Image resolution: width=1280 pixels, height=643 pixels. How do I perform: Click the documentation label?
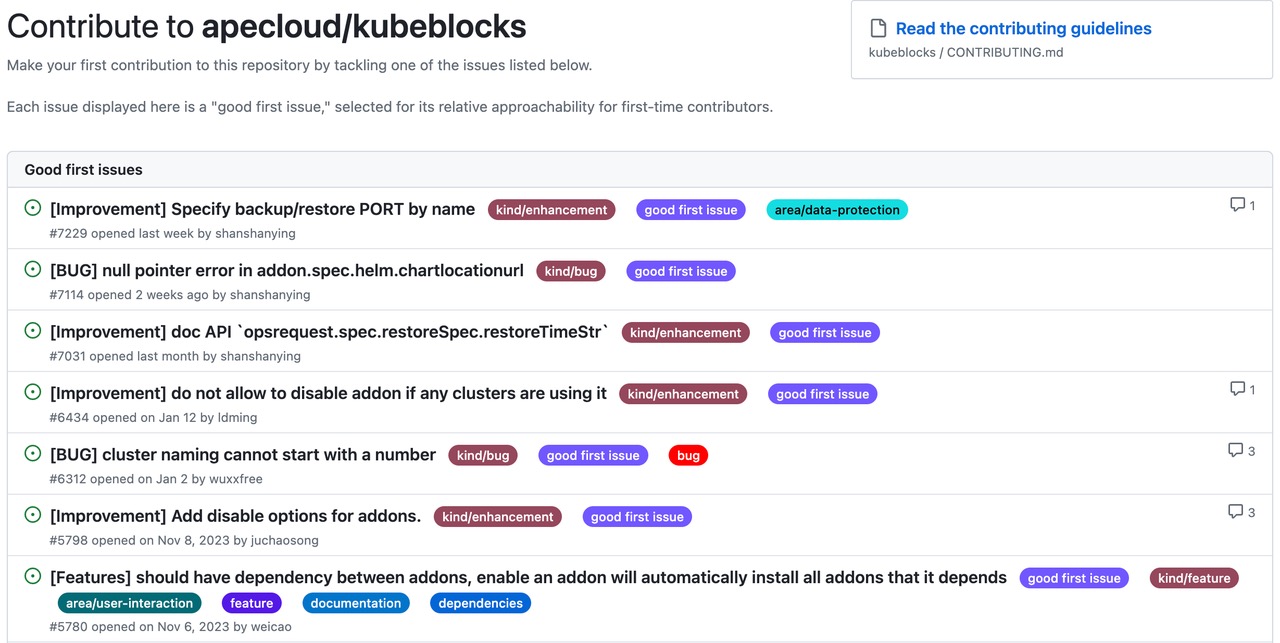355,603
